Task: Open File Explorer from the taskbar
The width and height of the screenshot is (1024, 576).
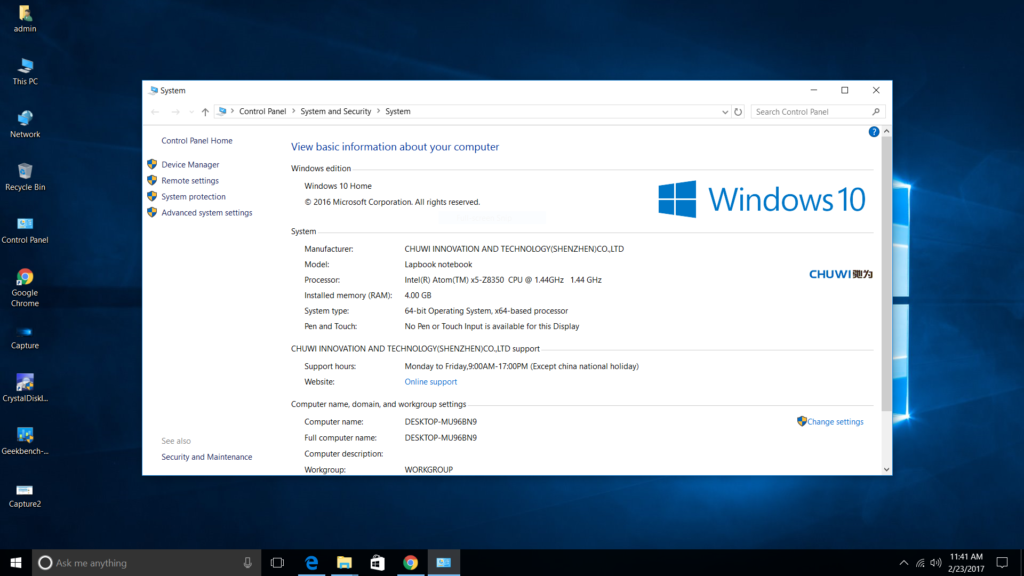Action: click(x=344, y=562)
